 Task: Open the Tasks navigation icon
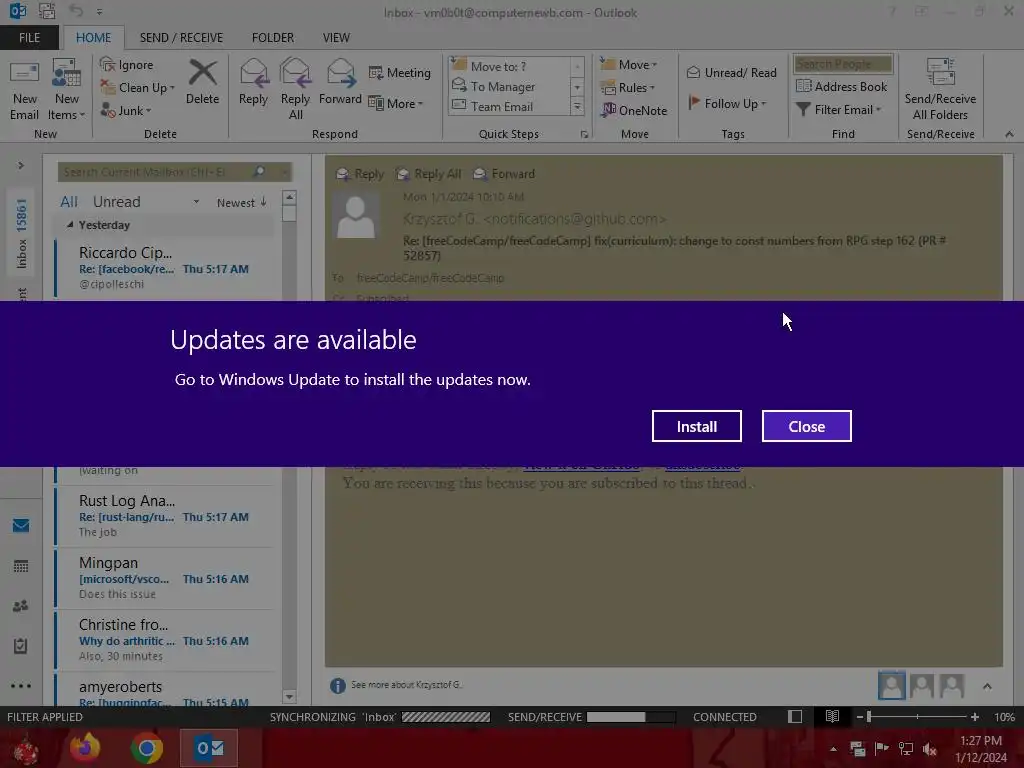(21, 646)
